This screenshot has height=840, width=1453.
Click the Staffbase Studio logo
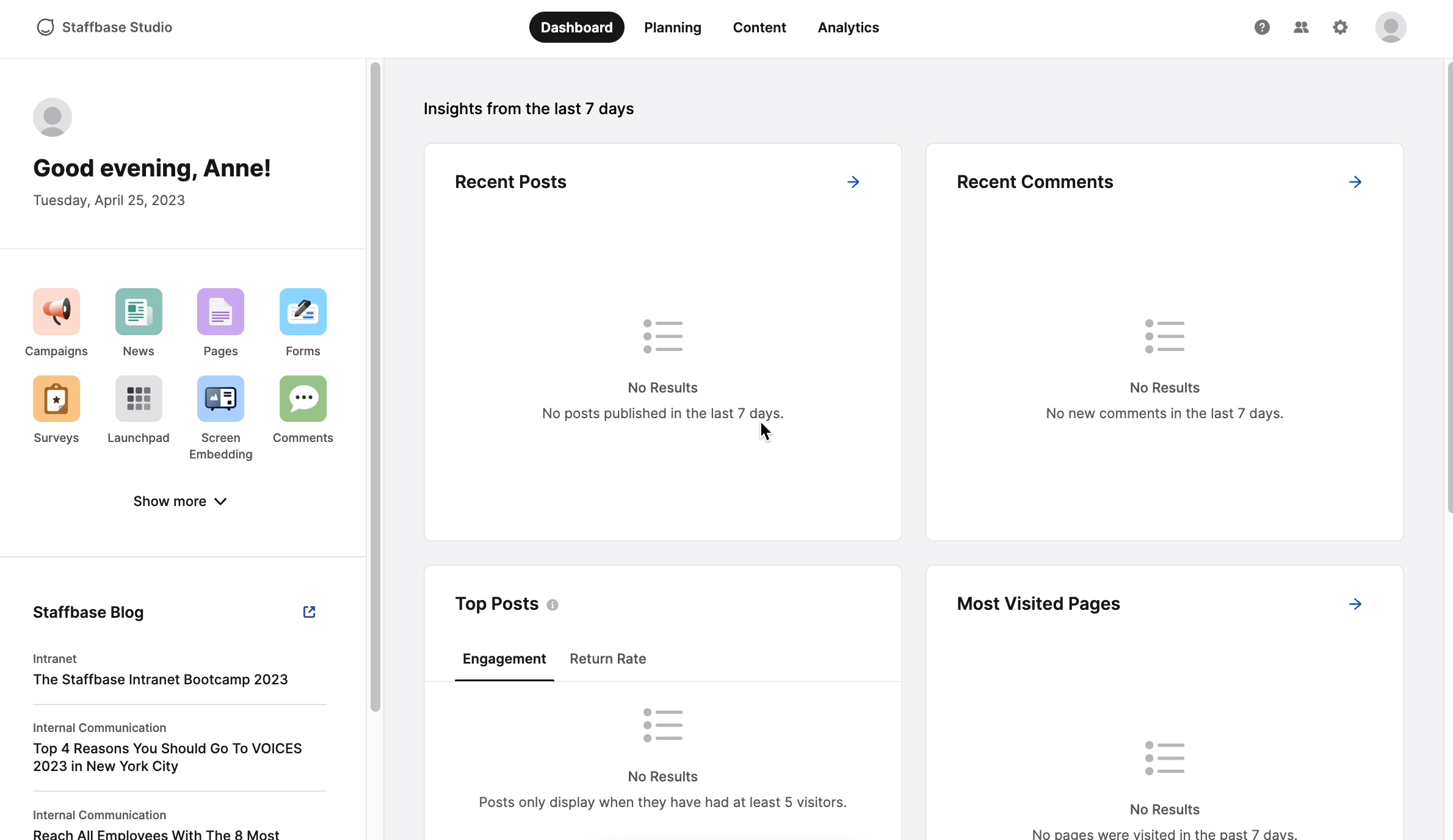pos(104,27)
